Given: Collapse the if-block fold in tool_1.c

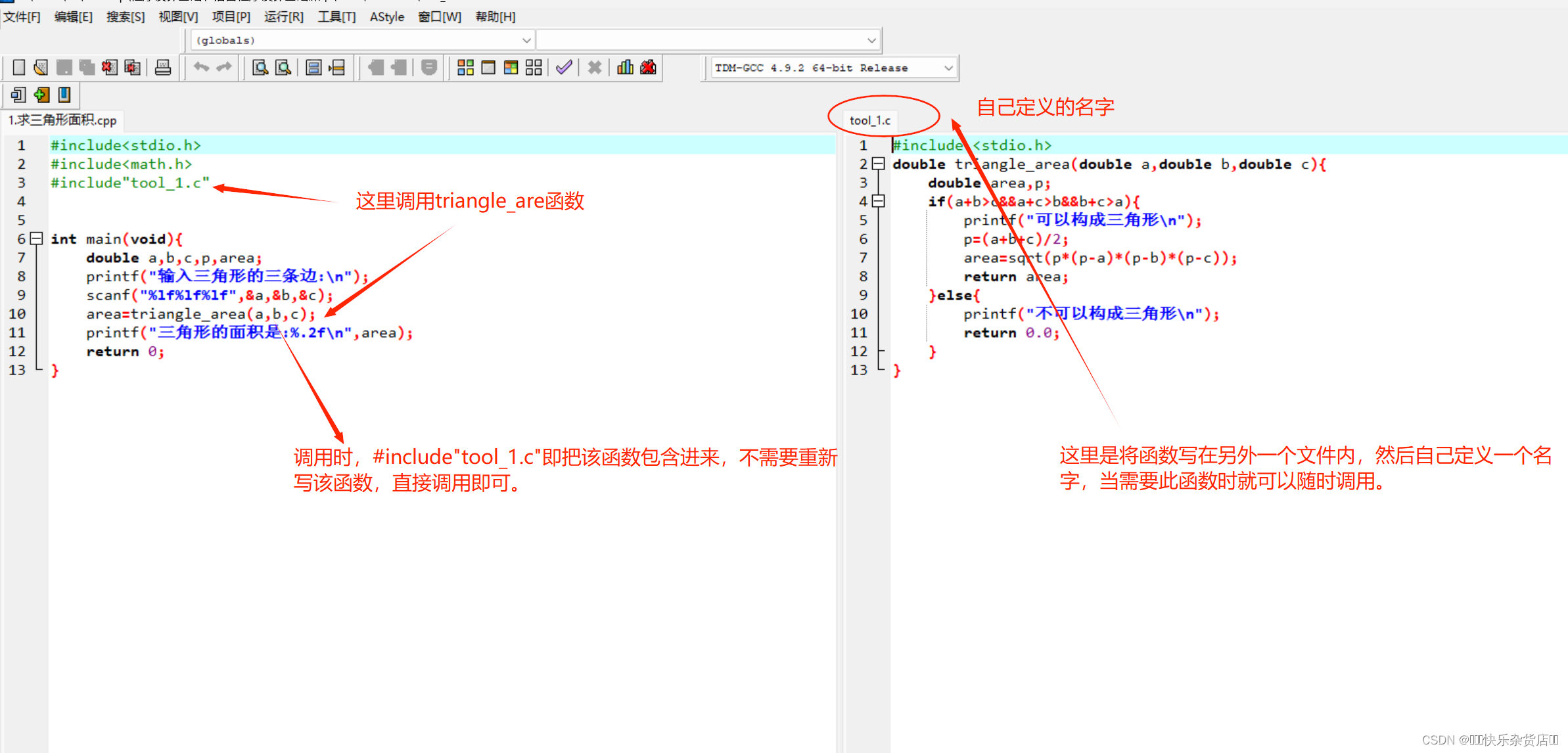Looking at the screenshot, I should click(x=879, y=201).
